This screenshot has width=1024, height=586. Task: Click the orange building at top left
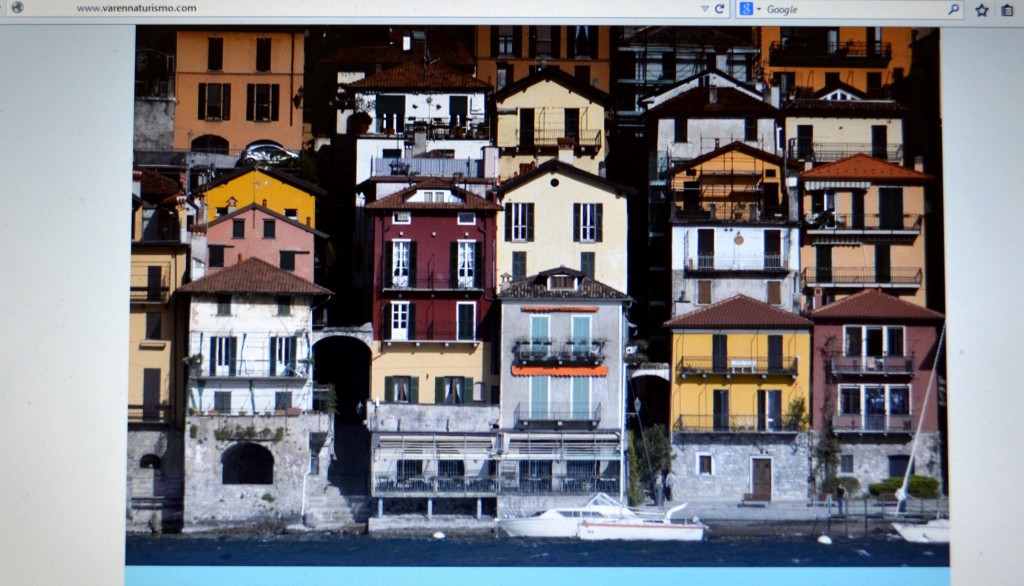(238, 90)
